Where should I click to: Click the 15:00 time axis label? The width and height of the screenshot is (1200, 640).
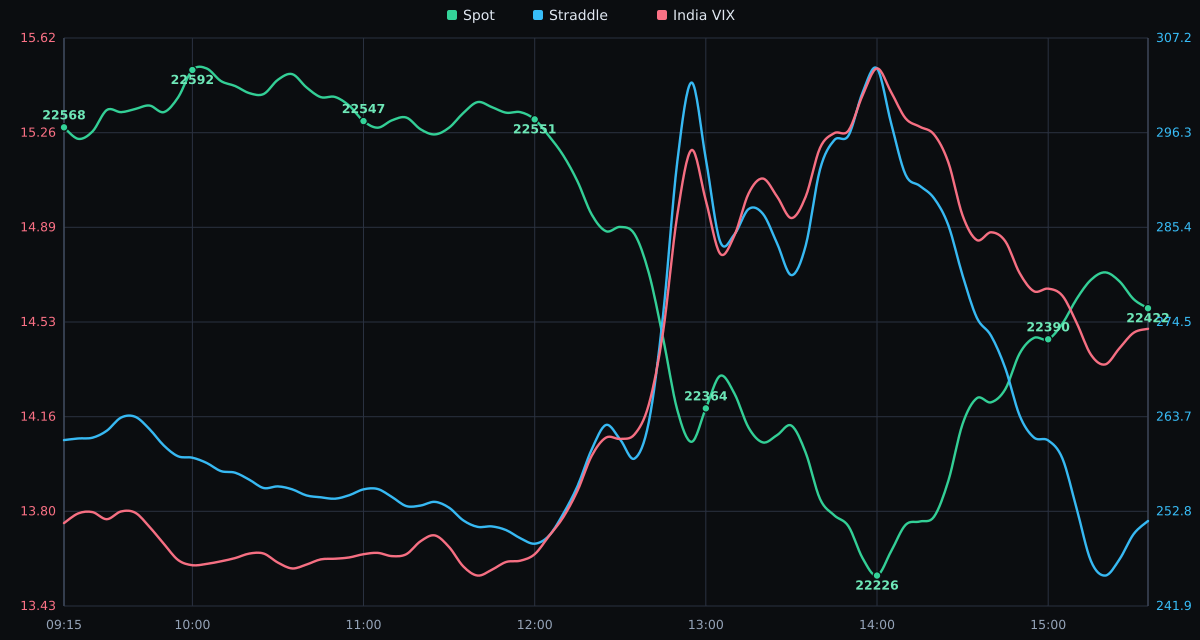tap(1048, 625)
